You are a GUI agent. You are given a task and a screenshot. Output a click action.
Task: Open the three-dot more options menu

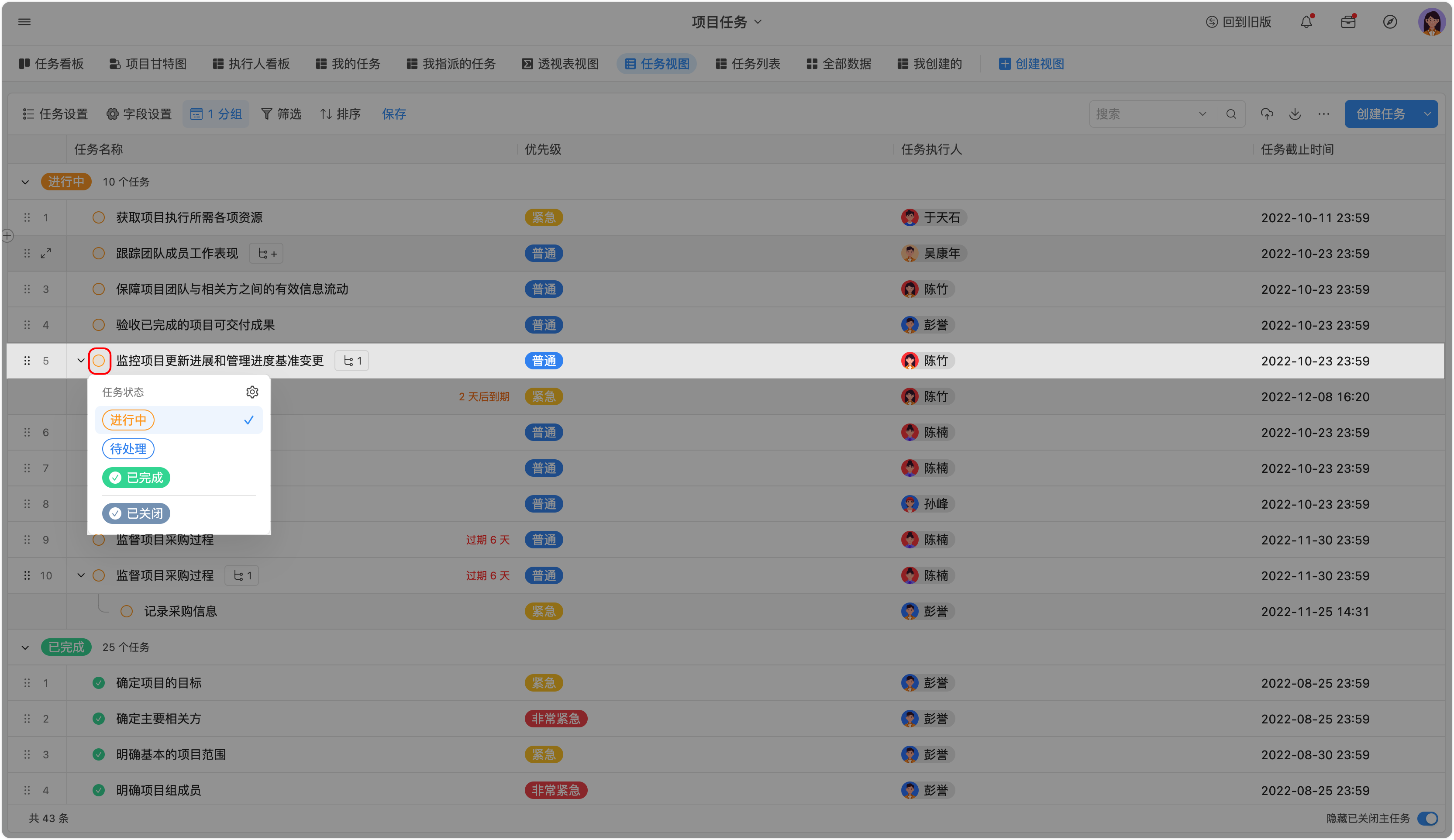point(1323,114)
